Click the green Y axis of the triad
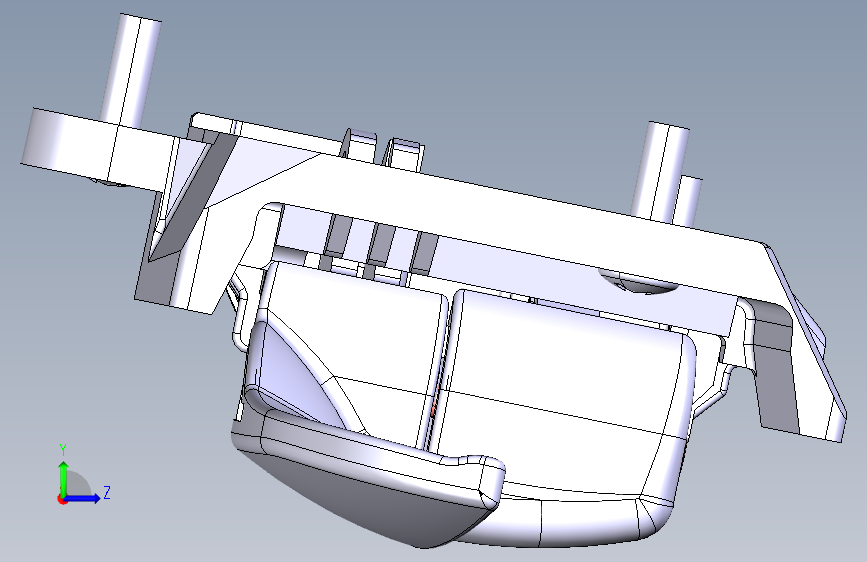The width and height of the screenshot is (867, 562). coord(64,478)
